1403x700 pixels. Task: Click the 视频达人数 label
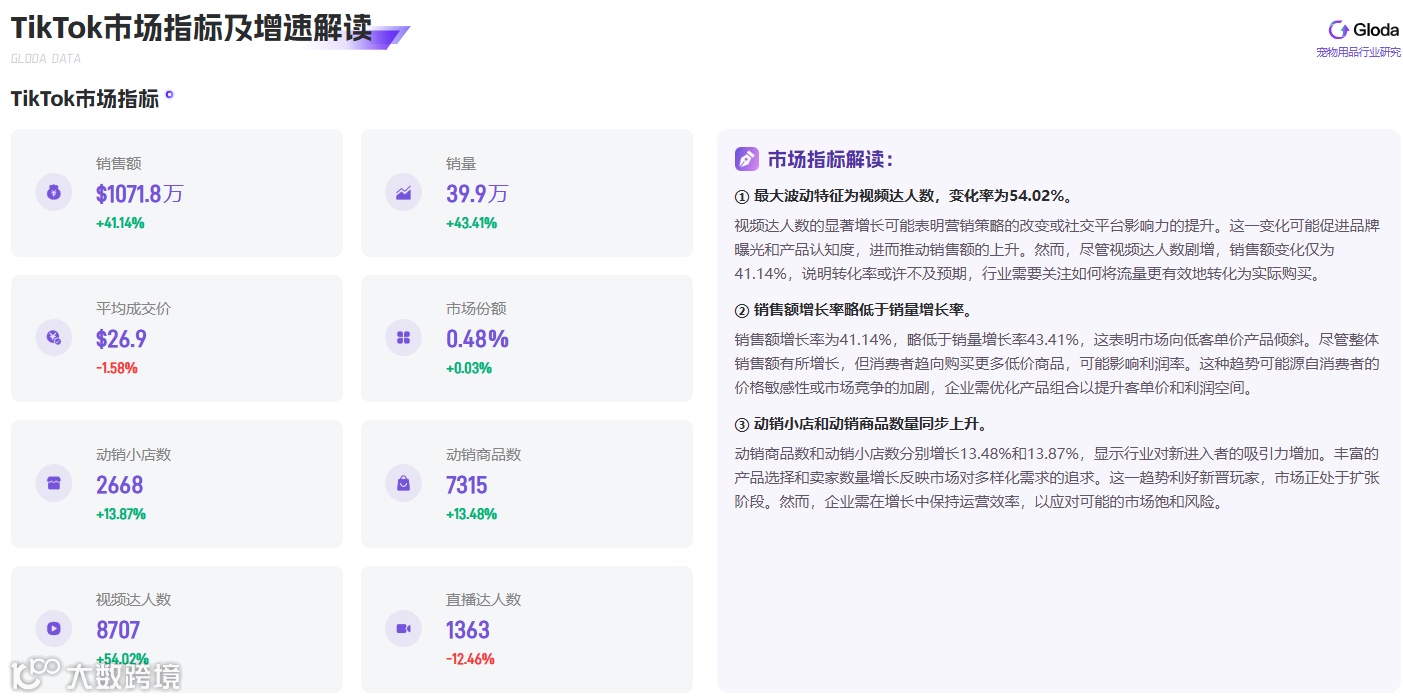tap(134, 600)
